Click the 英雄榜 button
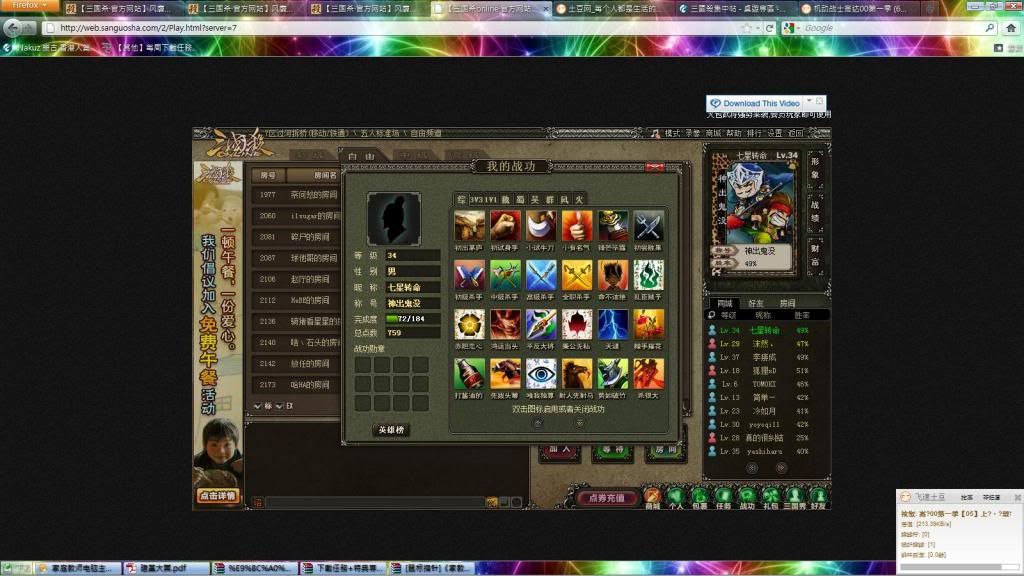 pyautogui.click(x=391, y=430)
